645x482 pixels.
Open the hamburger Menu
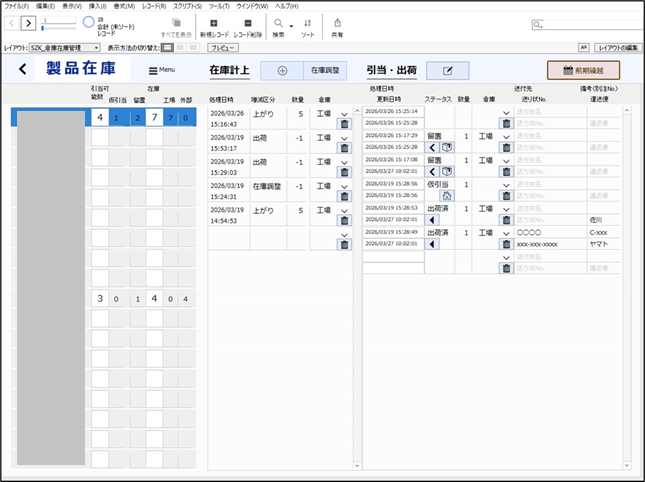pyautogui.click(x=162, y=70)
